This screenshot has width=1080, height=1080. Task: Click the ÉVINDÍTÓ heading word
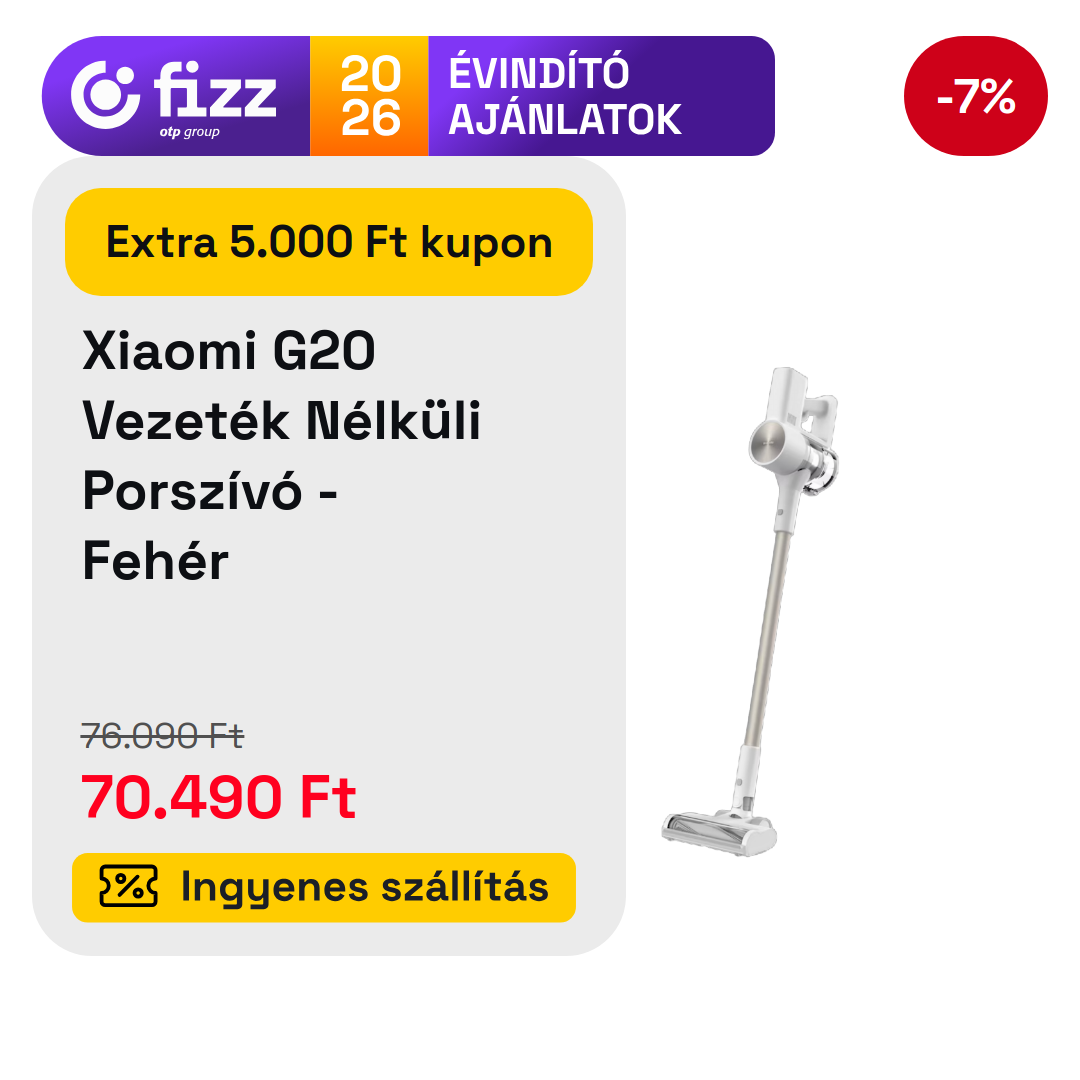tap(539, 72)
